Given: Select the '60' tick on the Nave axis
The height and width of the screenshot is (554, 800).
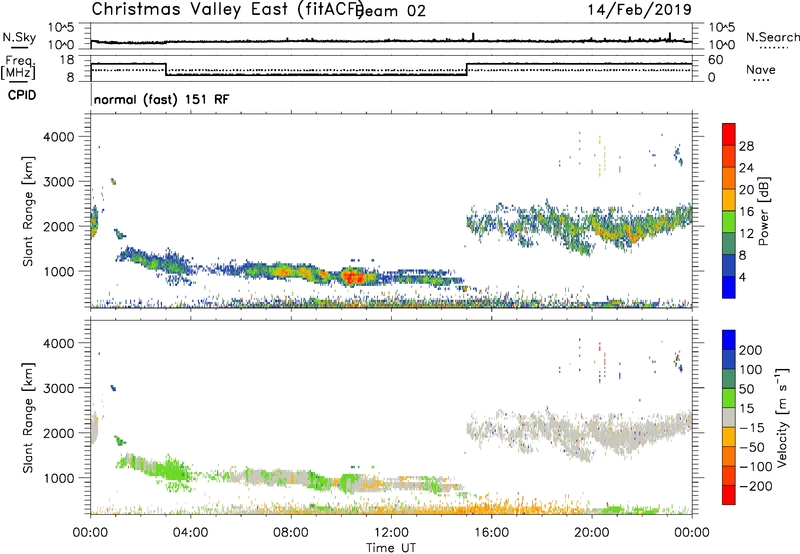Looking at the screenshot, I should pos(715,60).
